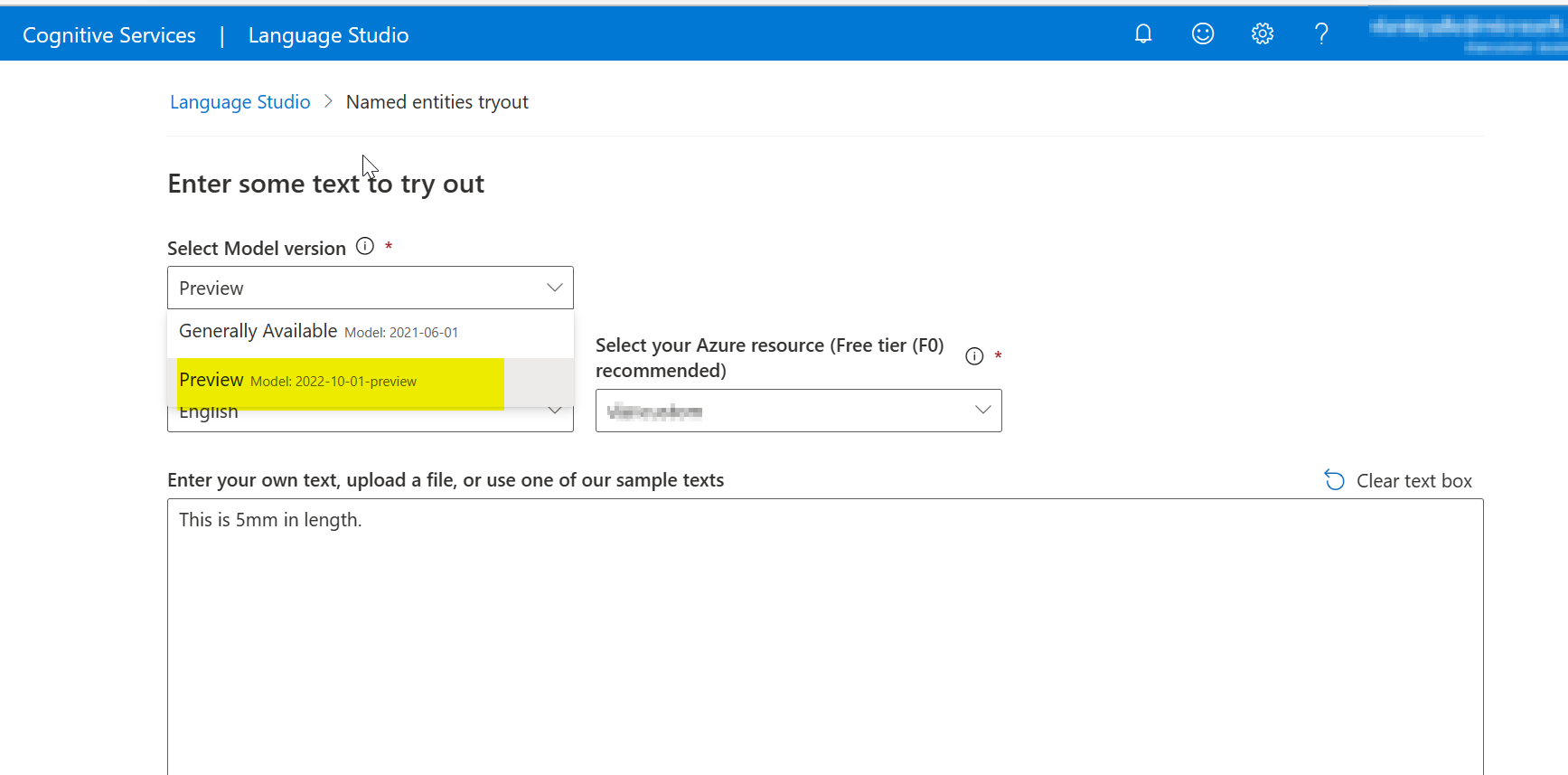This screenshot has width=1568, height=775.
Task: Click Cognitive Services header link
Action: (x=109, y=35)
